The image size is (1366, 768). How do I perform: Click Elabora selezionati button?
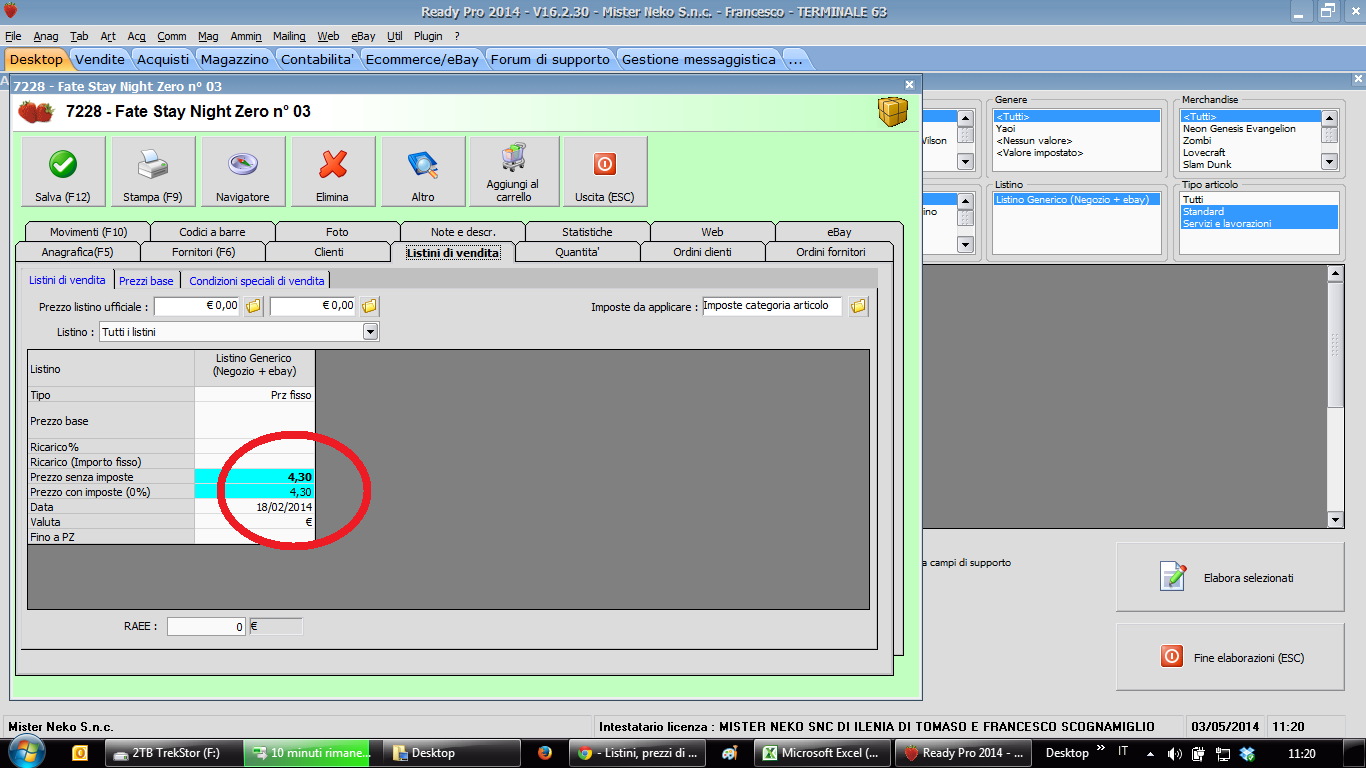tap(1230, 577)
